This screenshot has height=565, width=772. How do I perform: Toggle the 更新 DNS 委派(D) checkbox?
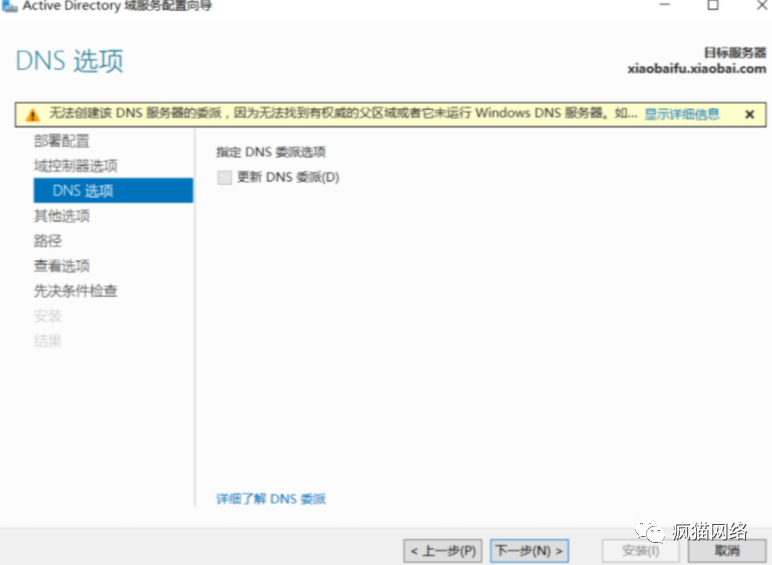(x=225, y=178)
